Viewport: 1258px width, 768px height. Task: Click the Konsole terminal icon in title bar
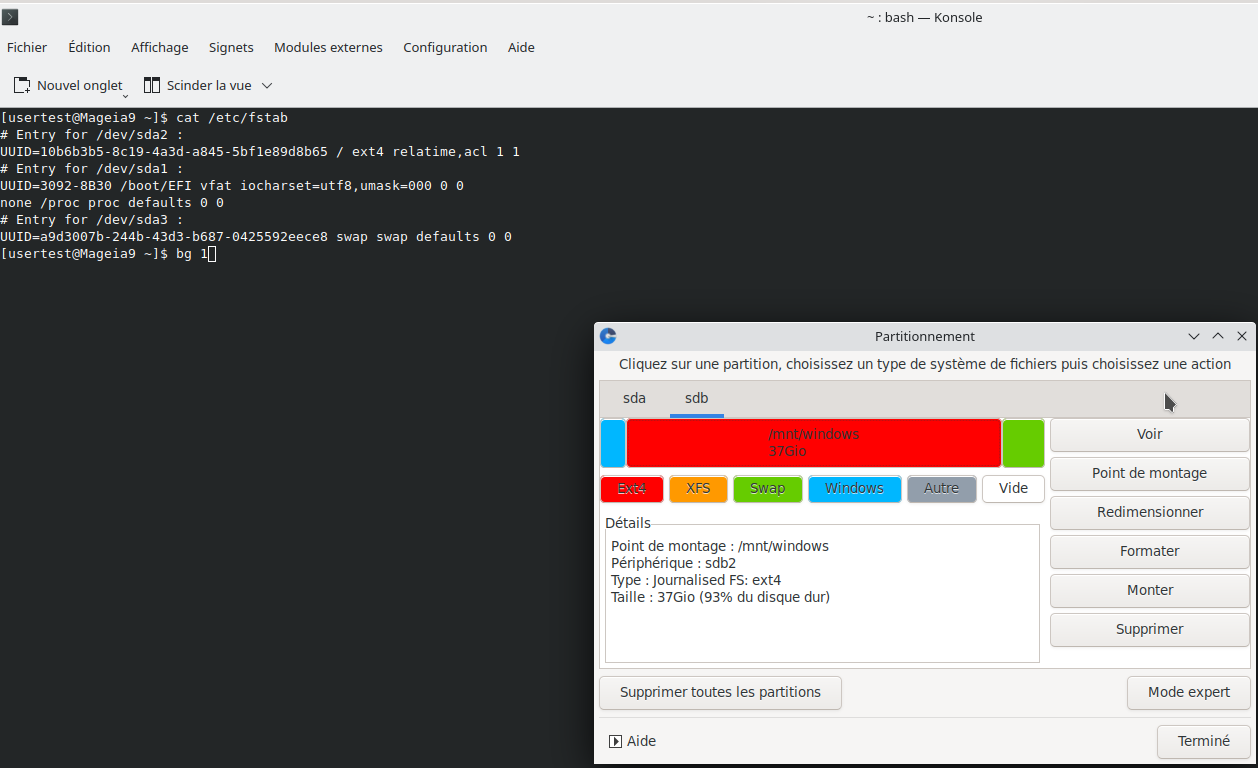[10, 17]
